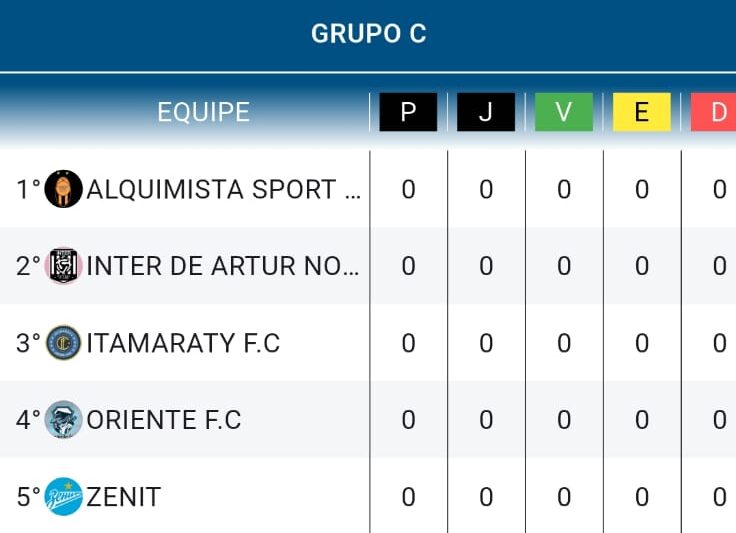Click the Inter de Artur Nogueira crest

pyautogui.click(x=63, y=266)
